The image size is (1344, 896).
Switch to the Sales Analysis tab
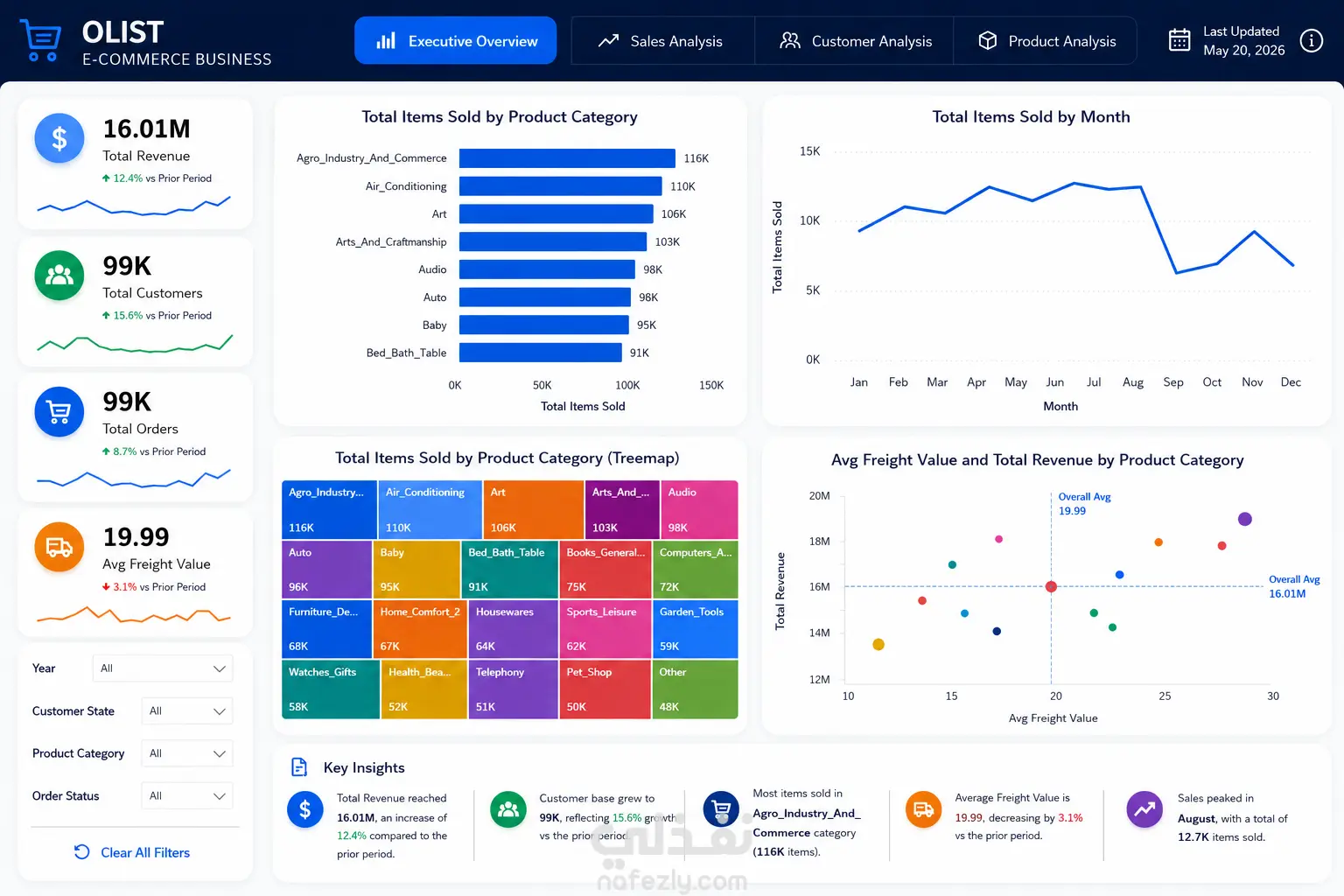662,41
